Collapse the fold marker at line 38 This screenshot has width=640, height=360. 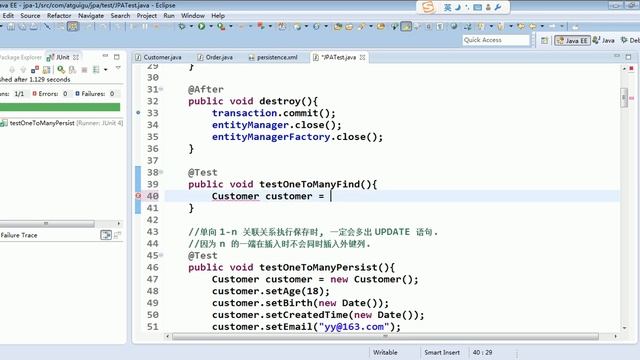pyautogui.click(x=161, y=172)
